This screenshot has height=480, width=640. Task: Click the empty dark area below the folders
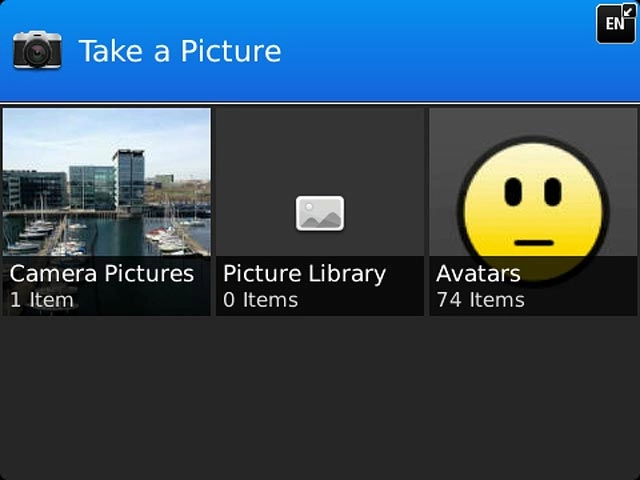(x=320, y=400)
